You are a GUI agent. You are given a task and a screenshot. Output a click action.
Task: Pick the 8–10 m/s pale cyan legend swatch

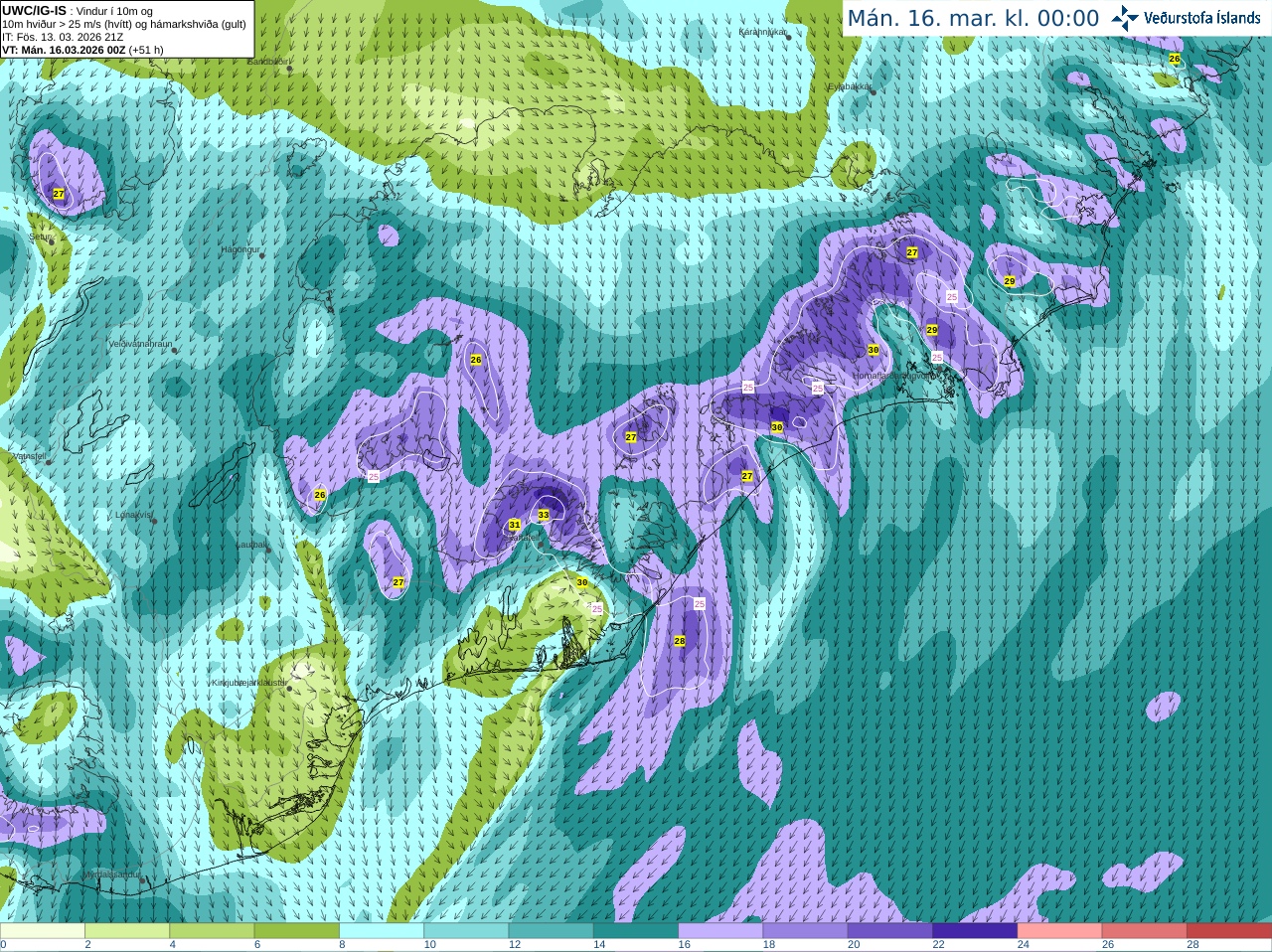[x=382, y=931]
